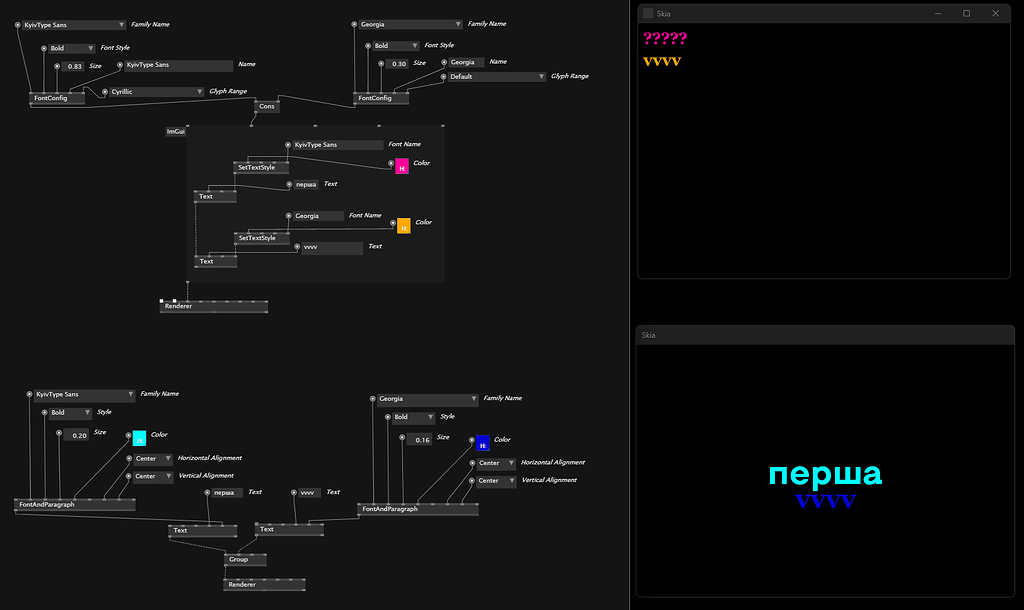Viewport: 1024px width, 610px height.
Task: Select the Renderer node above the first Skia output
Action: coord(213,305)
